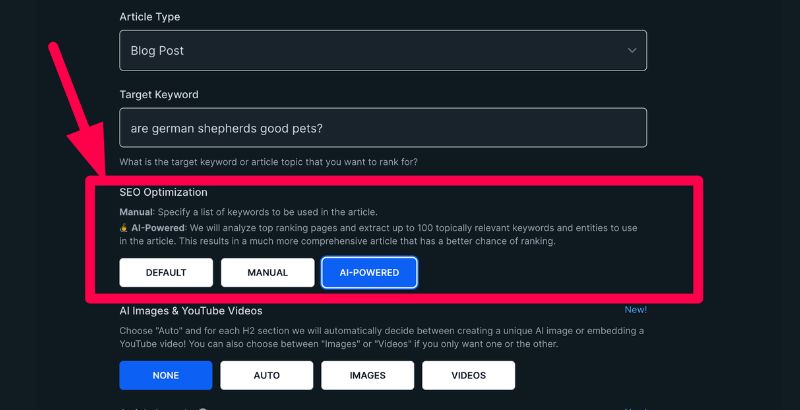The width and height of the screenshot is (800, 410).
Task: Pick the IMAGES only option
Action: pos(367,375)
